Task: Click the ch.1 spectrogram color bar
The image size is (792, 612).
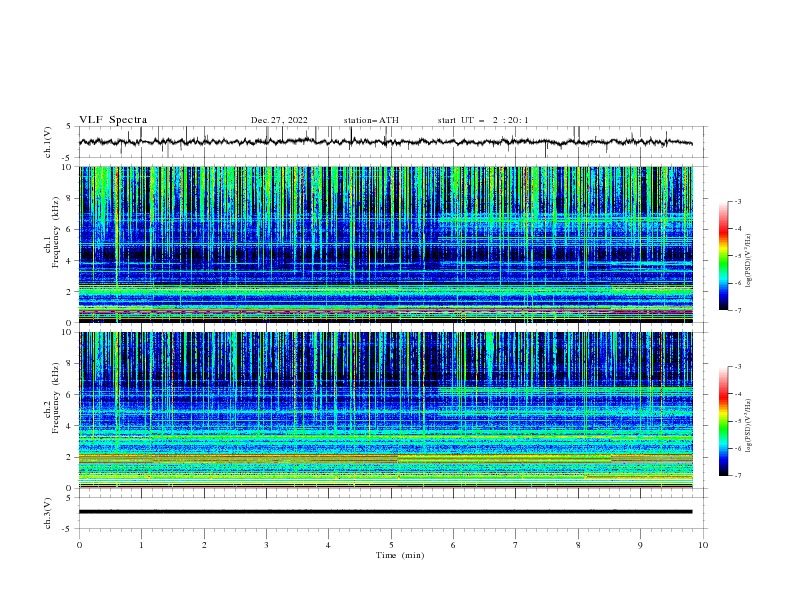Action: tap(724, 255)
